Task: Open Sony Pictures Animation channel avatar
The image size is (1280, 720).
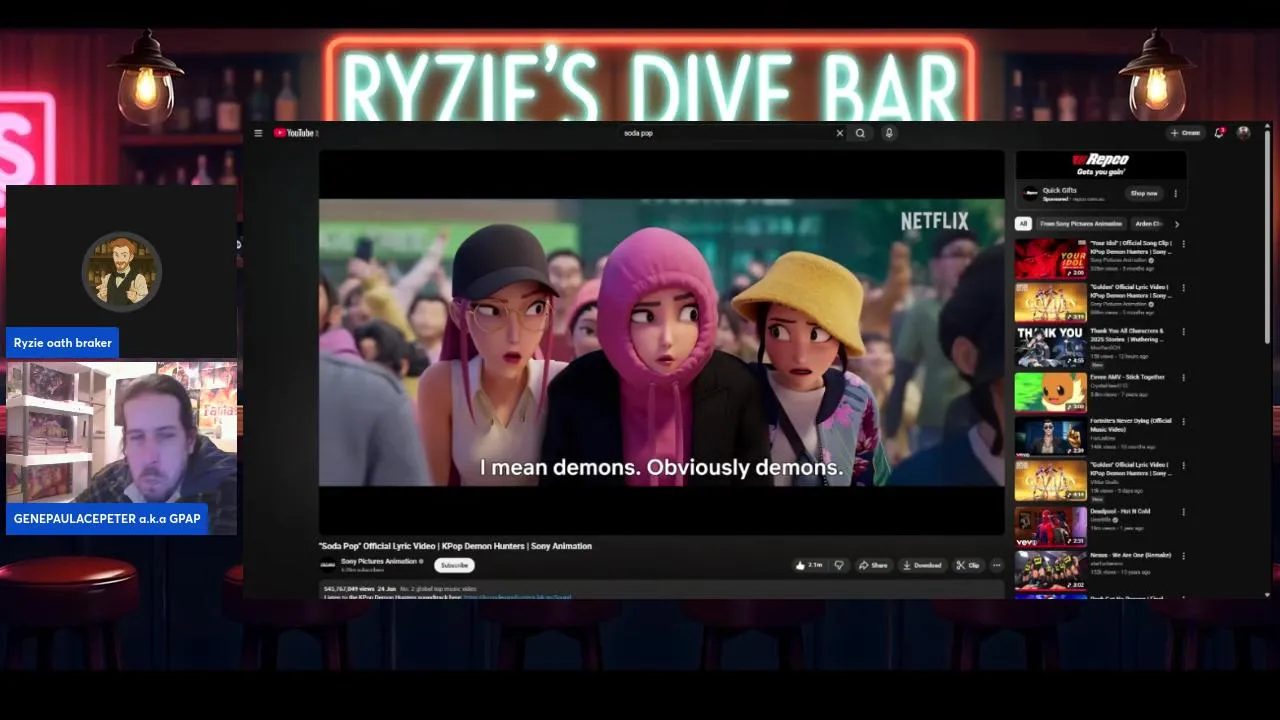Action: (327, 565)
